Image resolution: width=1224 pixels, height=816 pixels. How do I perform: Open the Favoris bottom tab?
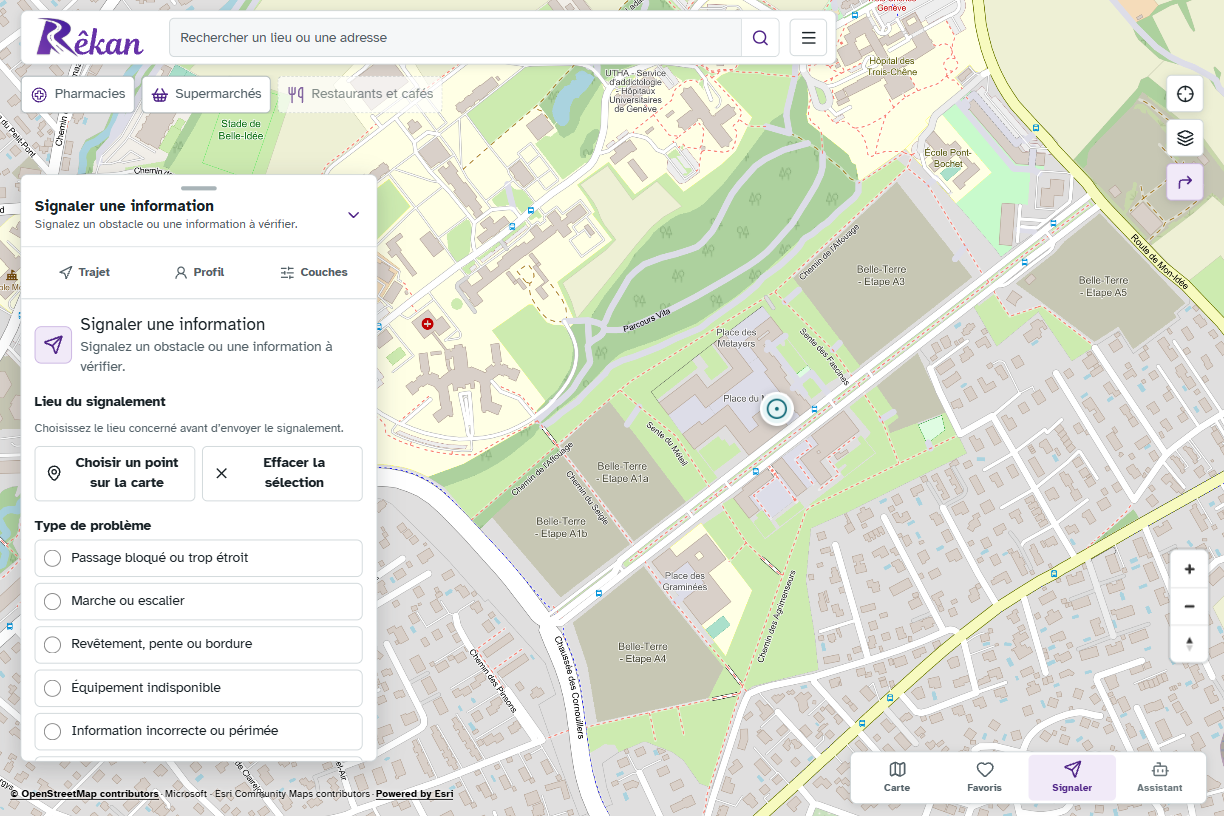coord(984,777)
